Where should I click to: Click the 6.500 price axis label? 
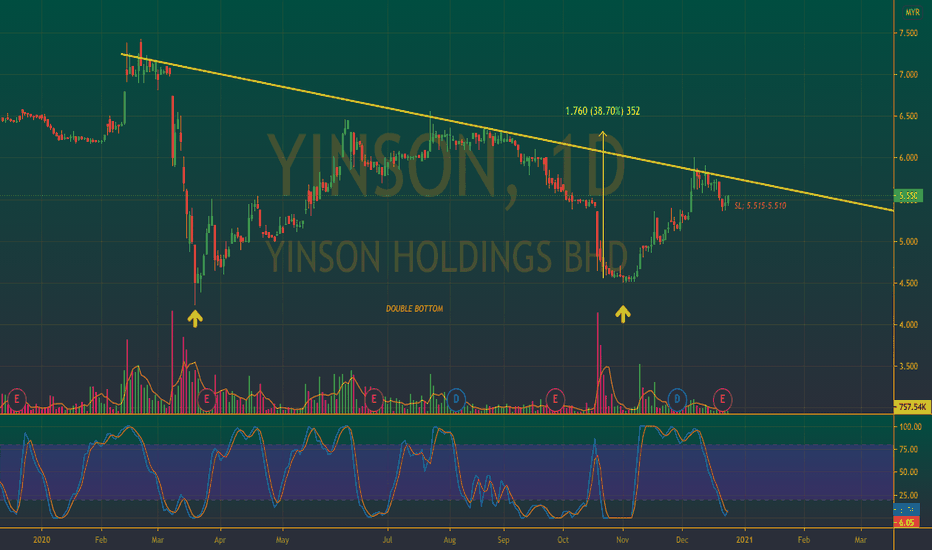pos(908,117)
